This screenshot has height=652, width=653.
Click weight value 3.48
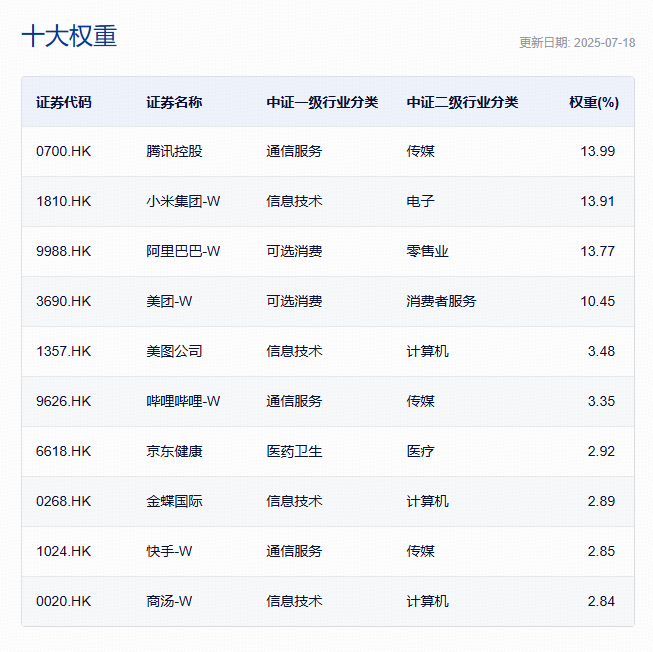[x=601, y=351]
